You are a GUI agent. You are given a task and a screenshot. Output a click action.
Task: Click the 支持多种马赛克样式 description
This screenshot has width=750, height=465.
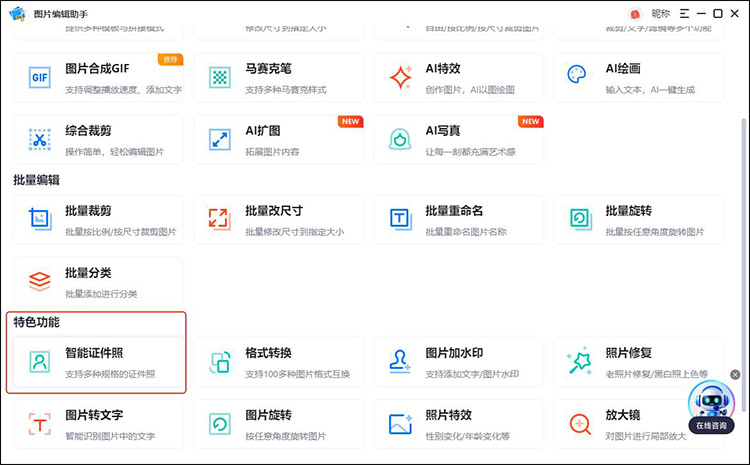pyautogui.click(x=286, y=89)
